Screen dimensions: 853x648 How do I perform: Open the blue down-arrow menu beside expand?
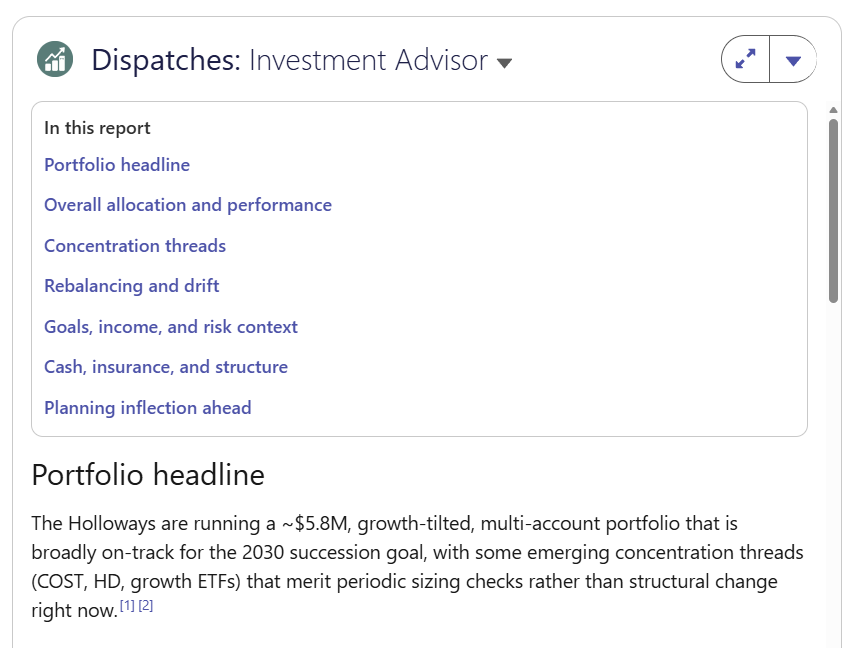click(793, 59)
